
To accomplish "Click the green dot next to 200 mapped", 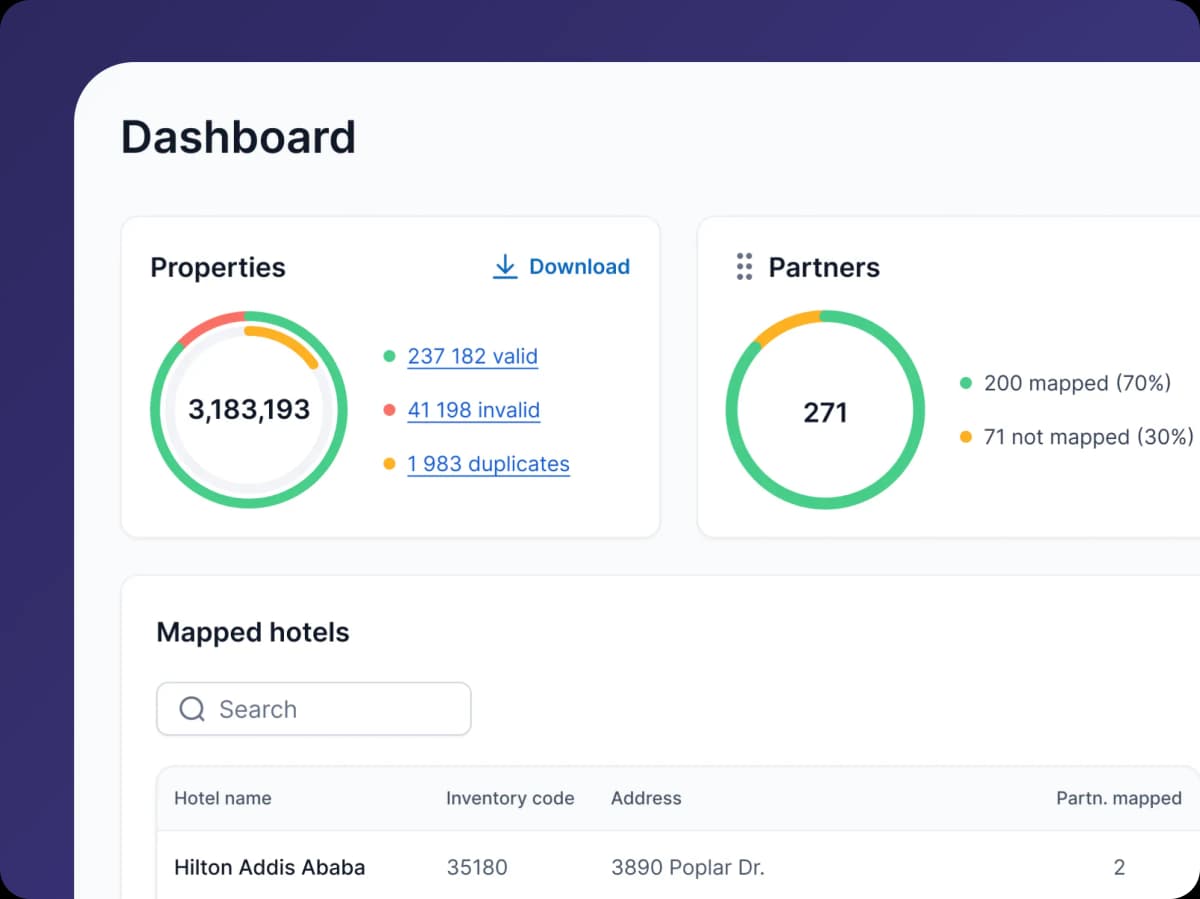I will coord(966,383).
